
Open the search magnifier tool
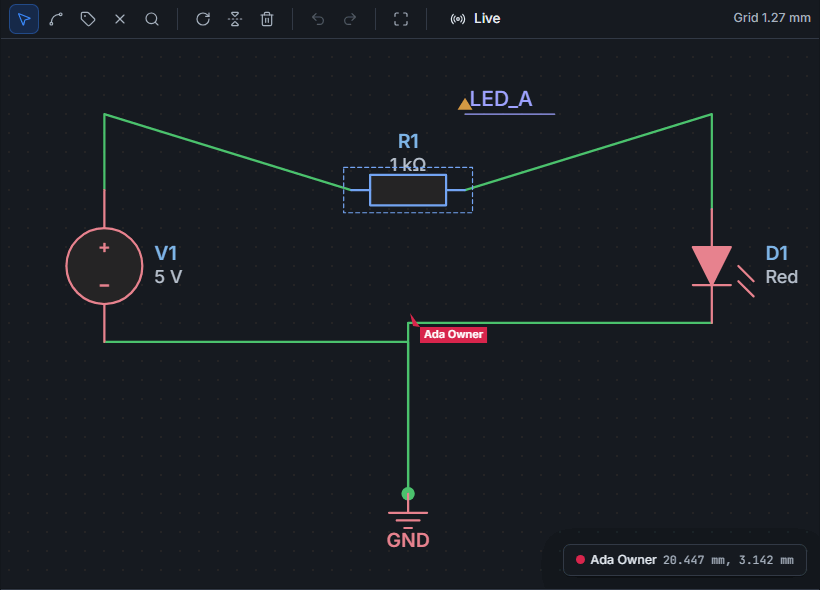pos(152,19)
